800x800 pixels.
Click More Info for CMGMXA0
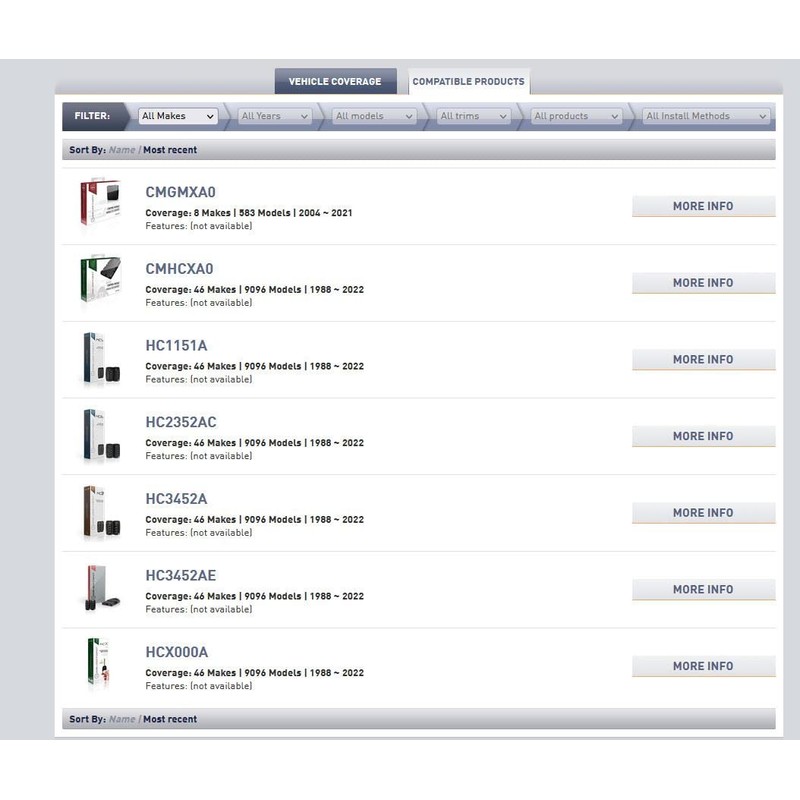[x=704, y=206]
